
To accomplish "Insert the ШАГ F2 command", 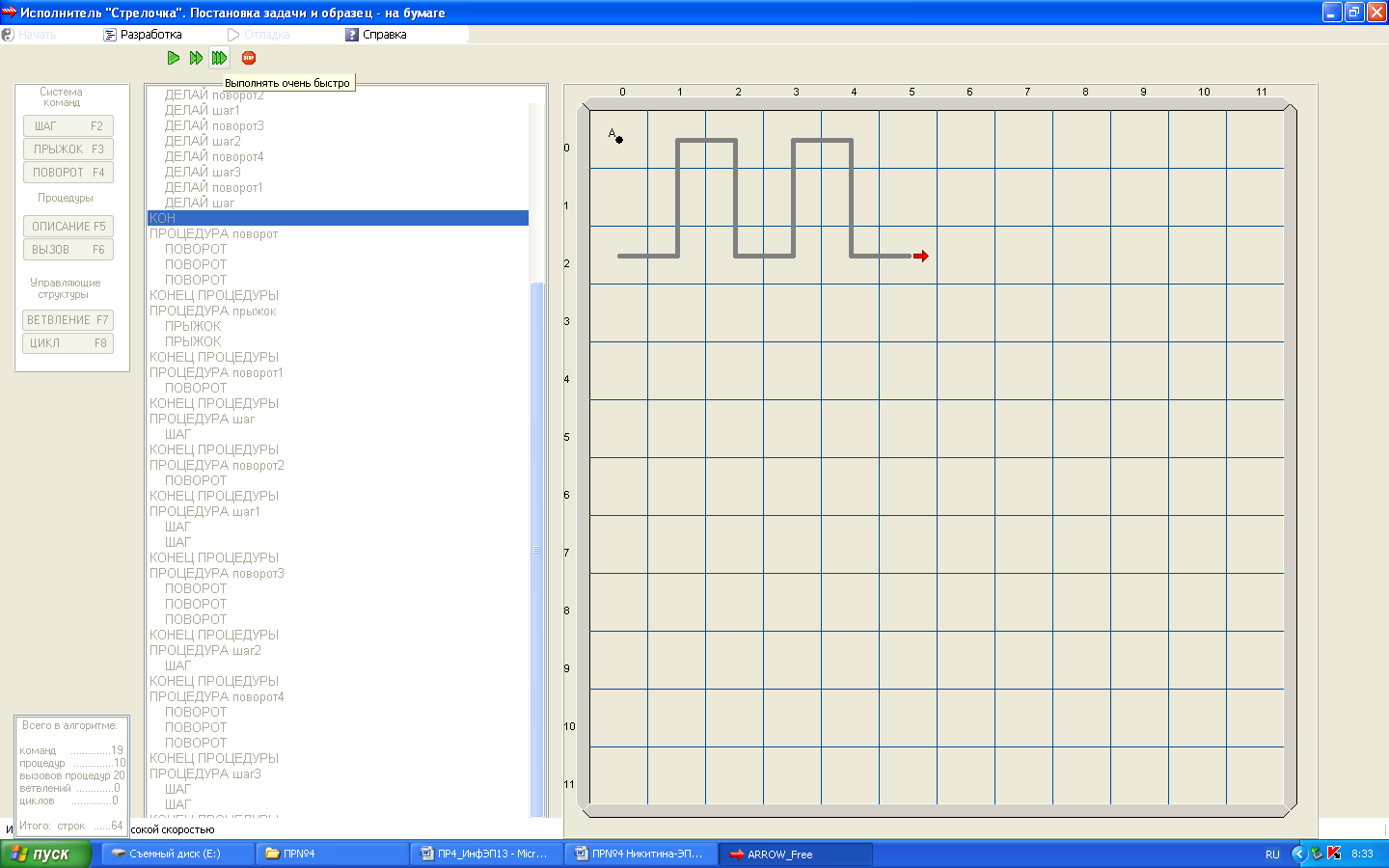I will pos(68,126).
